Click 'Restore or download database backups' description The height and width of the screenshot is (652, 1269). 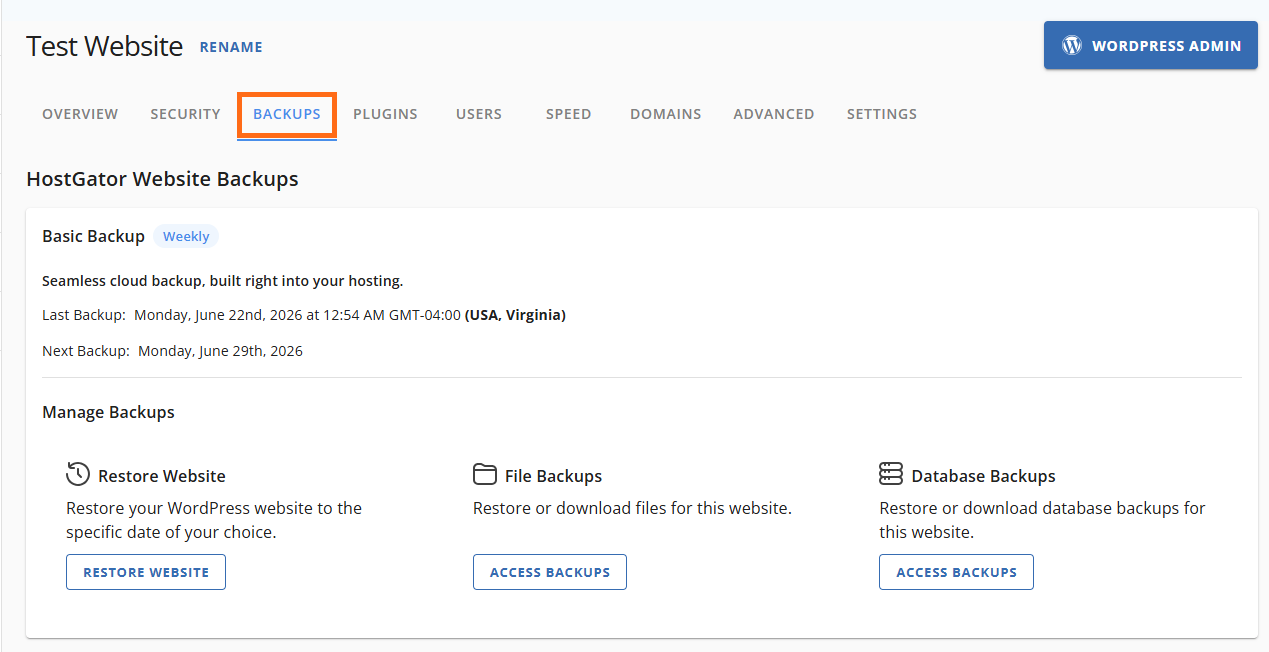[1042, 520]
